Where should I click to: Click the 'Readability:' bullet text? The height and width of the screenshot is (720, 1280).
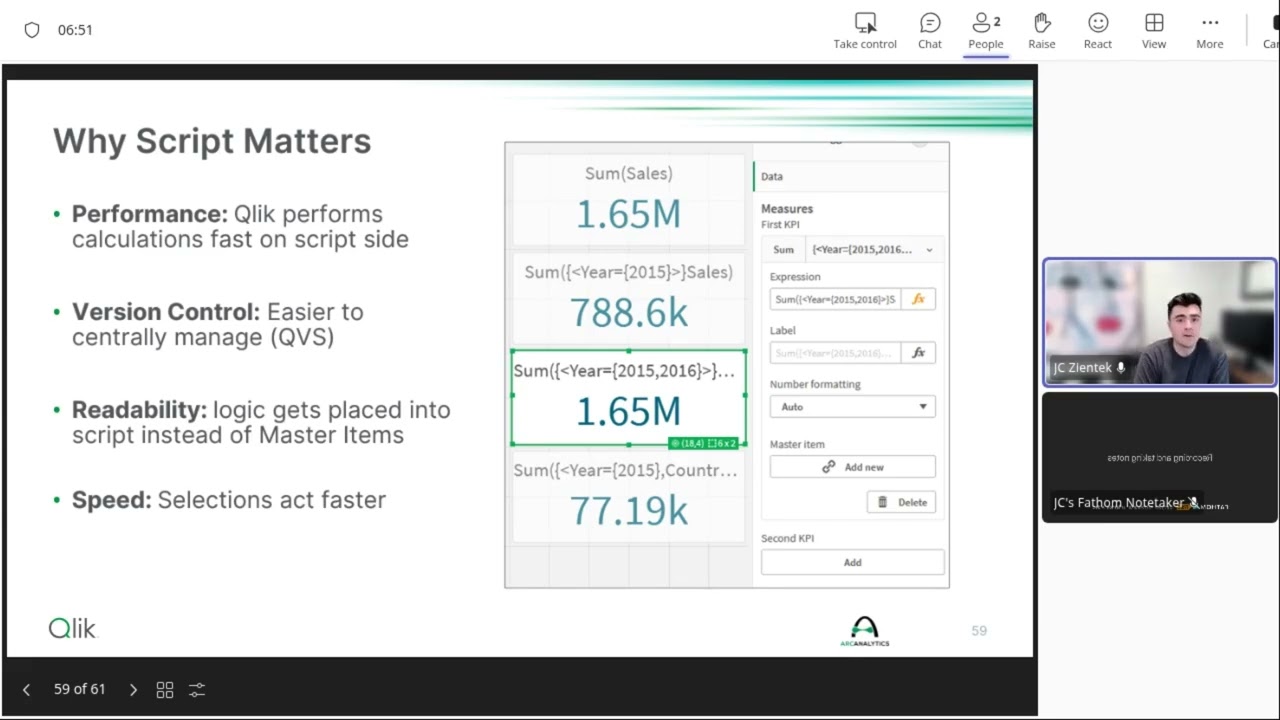pyautogui.click(x=139, y=410)
